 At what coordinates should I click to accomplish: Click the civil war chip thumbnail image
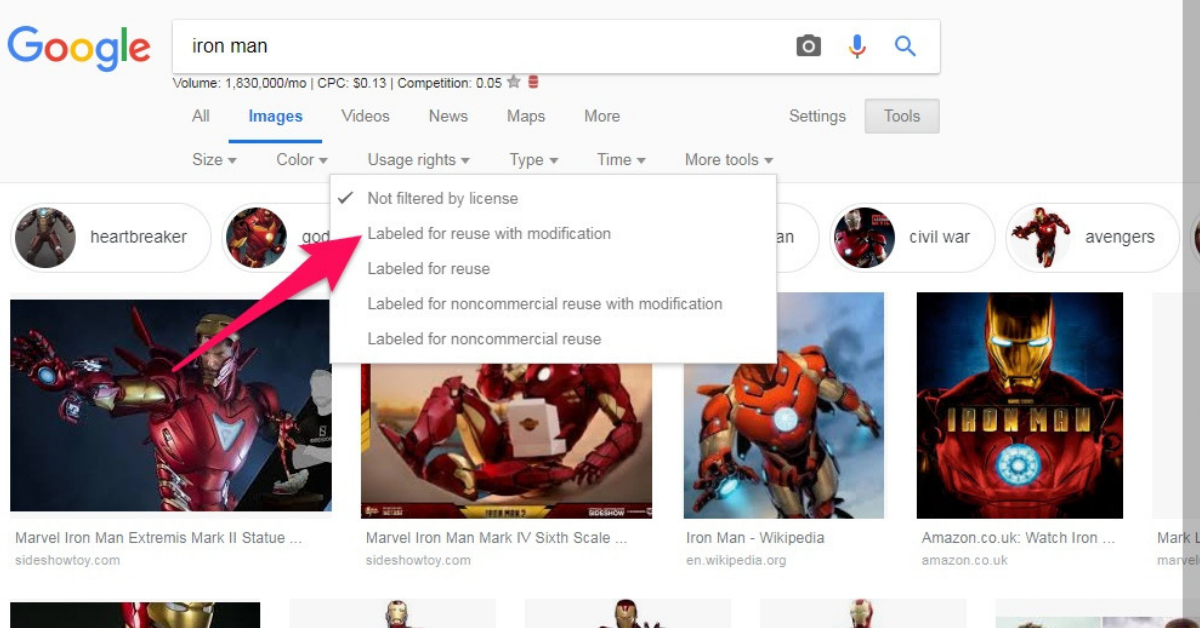pos(864,238)
